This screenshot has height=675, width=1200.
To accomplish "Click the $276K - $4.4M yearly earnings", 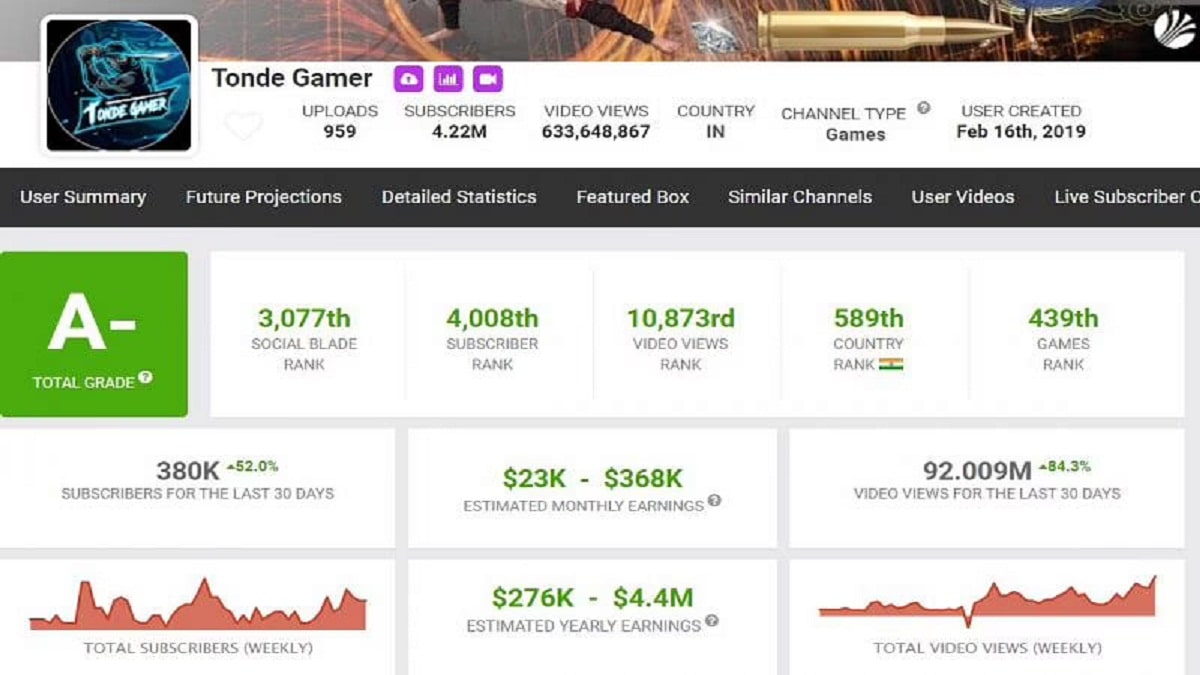I will [592, 598].
